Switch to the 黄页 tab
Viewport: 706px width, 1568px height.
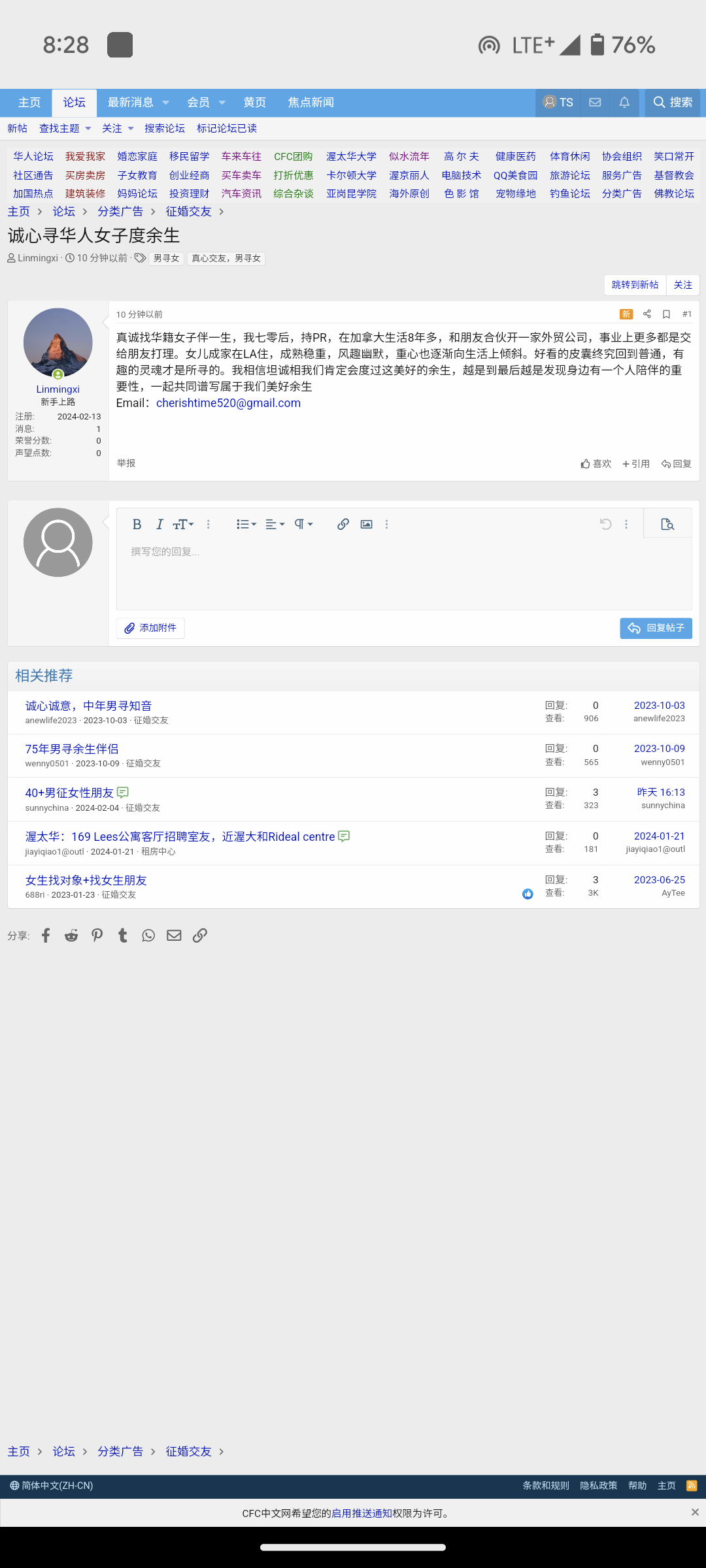[x=254, y=103]
